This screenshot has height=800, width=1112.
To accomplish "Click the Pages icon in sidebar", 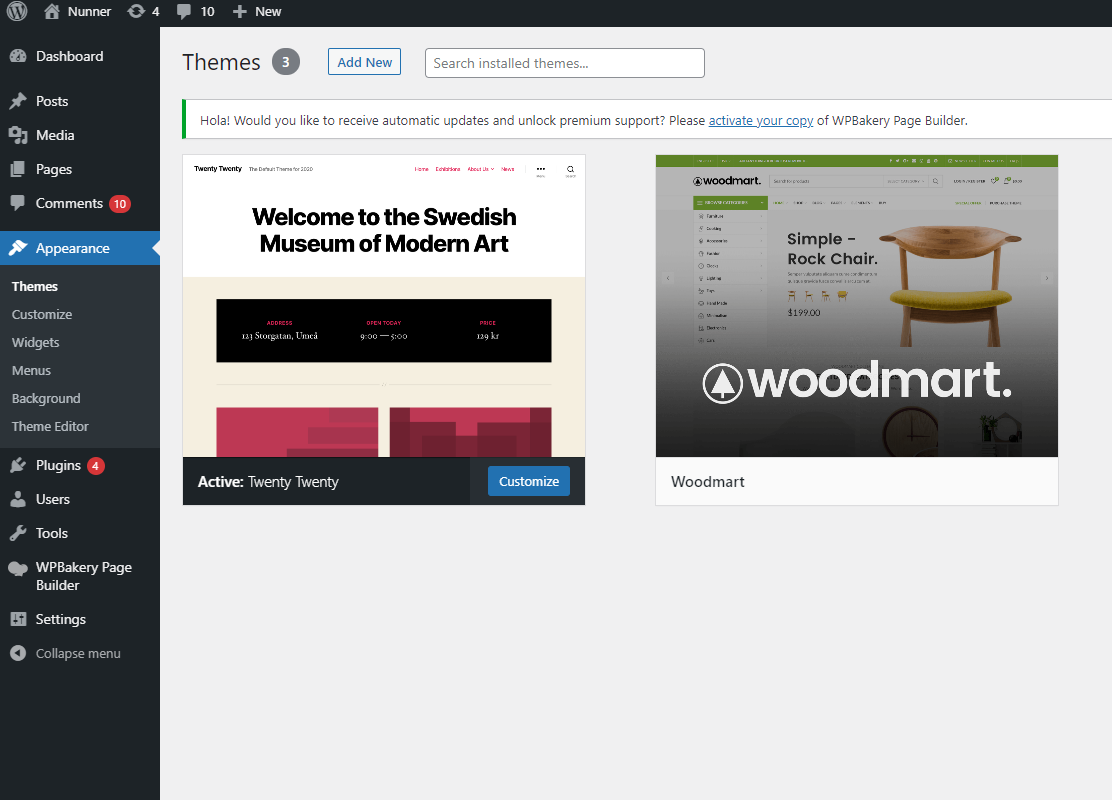I will point(18,170).
